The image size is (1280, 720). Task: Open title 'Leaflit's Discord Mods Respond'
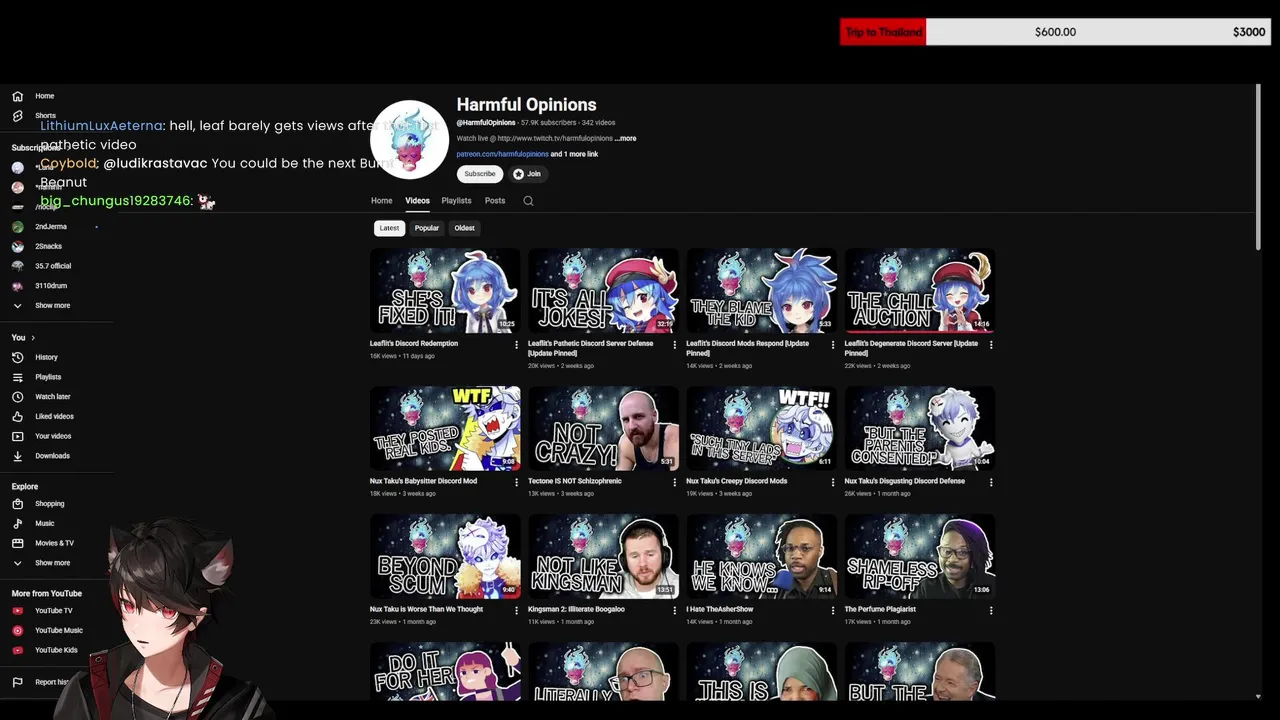click(x=748, y=348)
